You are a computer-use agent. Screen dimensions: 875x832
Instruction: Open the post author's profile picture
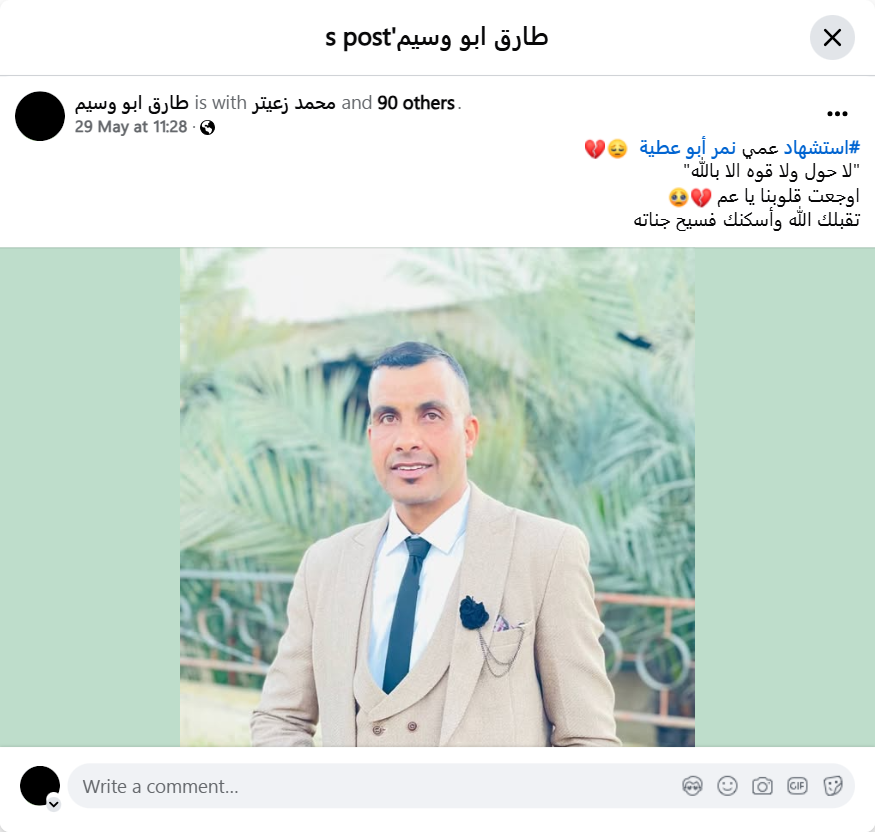coord(40,116)
